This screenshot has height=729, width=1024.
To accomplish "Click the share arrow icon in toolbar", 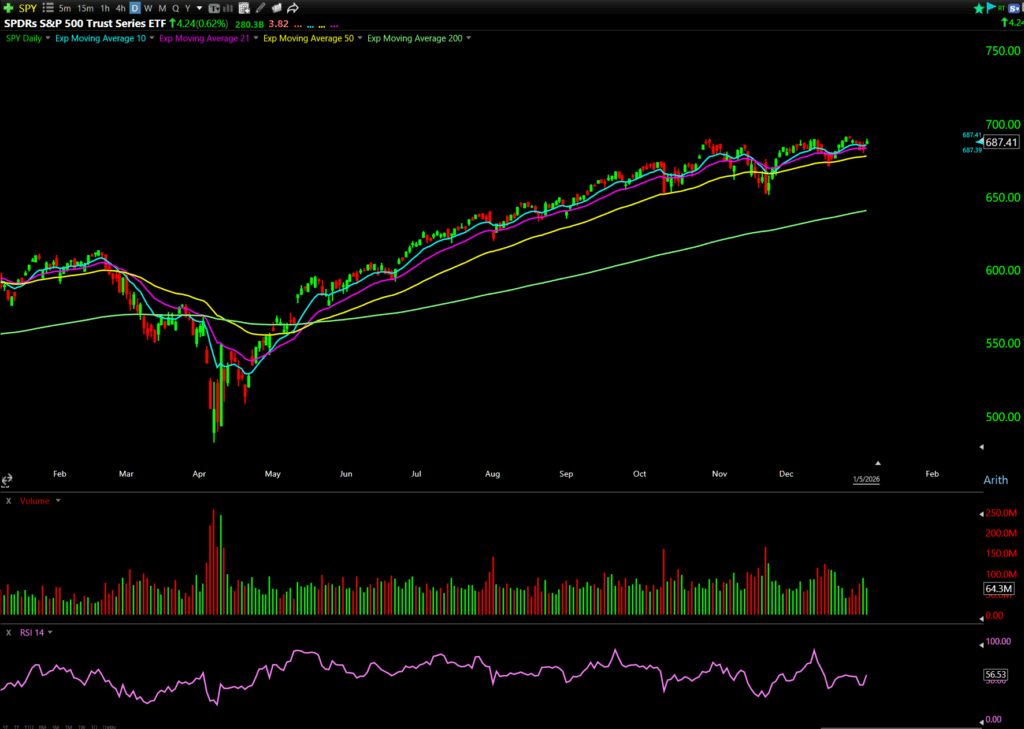I will point(293,8).
